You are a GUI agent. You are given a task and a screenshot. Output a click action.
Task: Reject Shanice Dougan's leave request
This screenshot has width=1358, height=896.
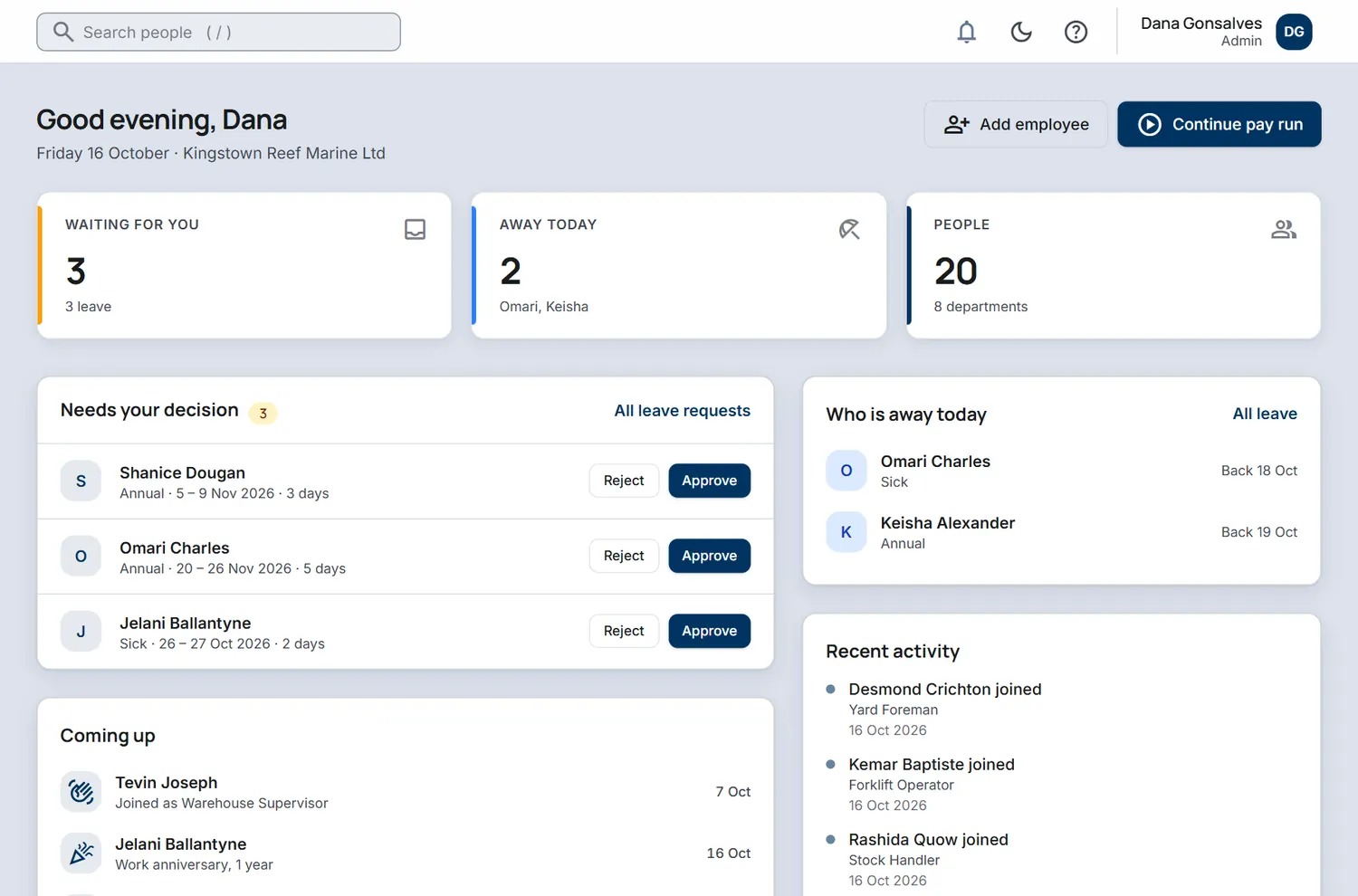[x=624, y=481]
